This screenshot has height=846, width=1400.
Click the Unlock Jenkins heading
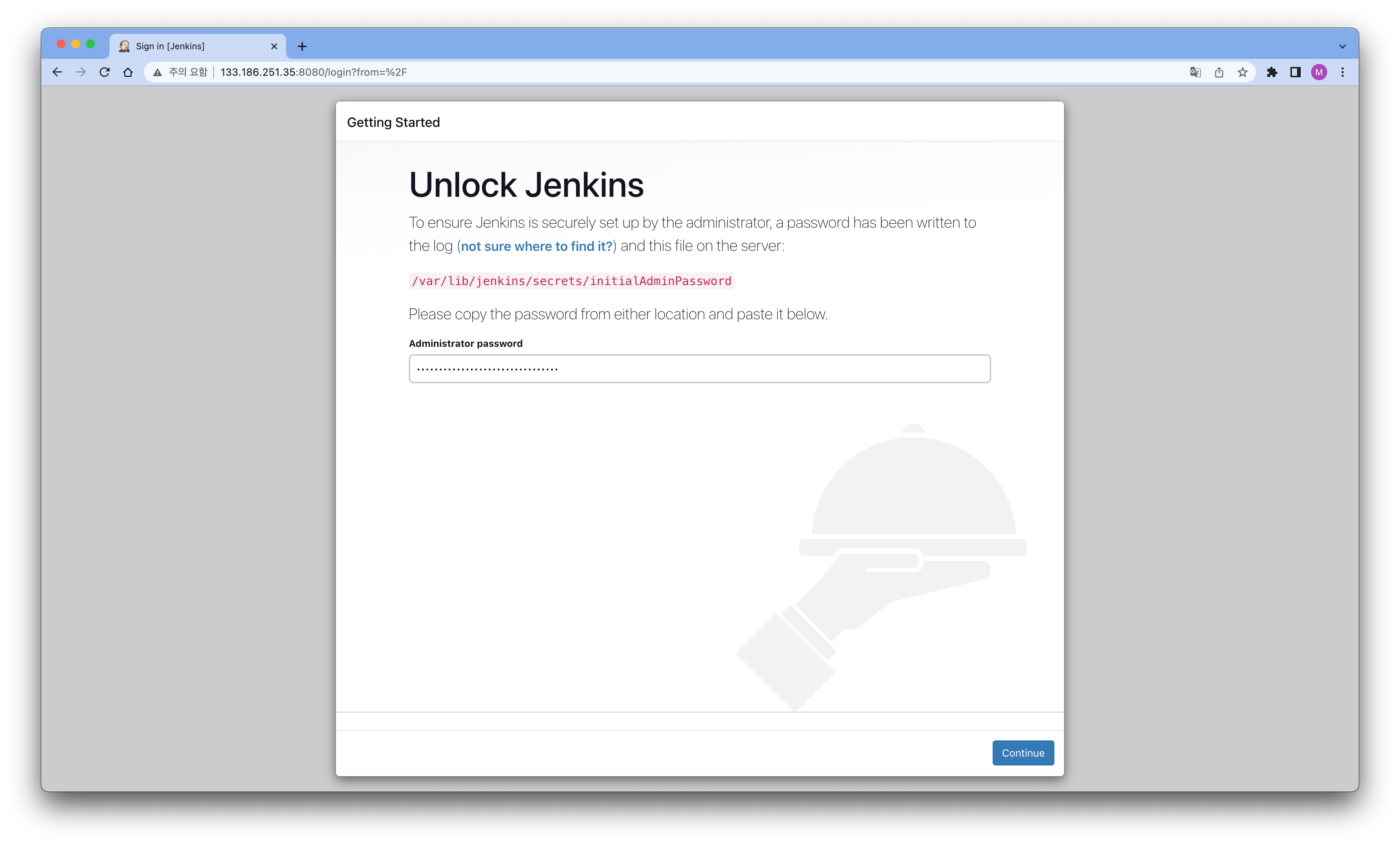click(x=526, y=185)
